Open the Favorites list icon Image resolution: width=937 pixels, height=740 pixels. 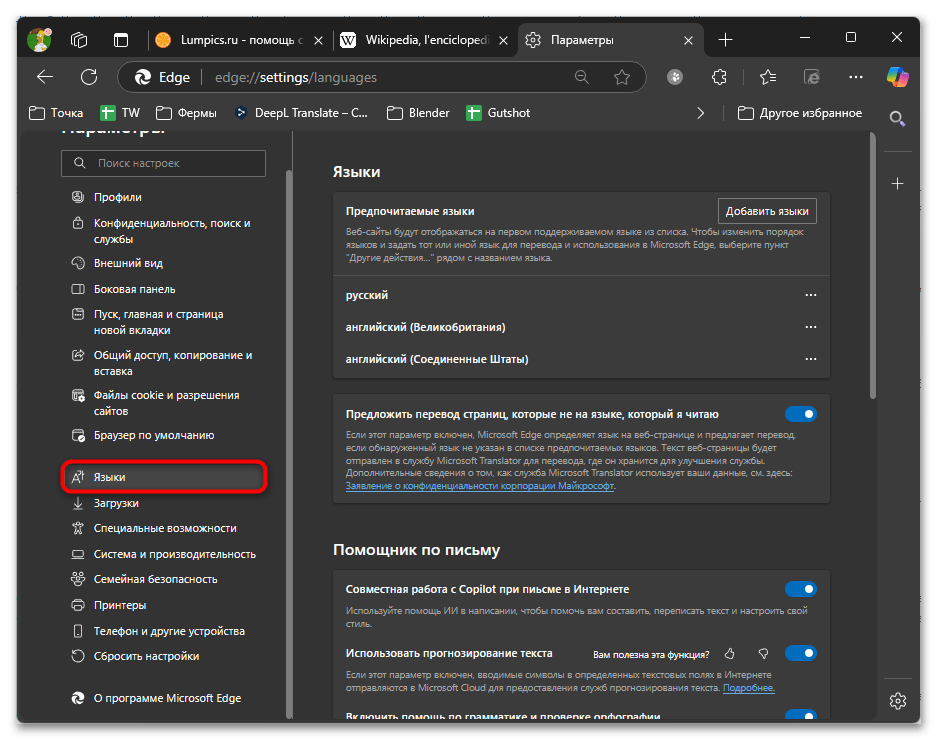[x=768, y=77]
